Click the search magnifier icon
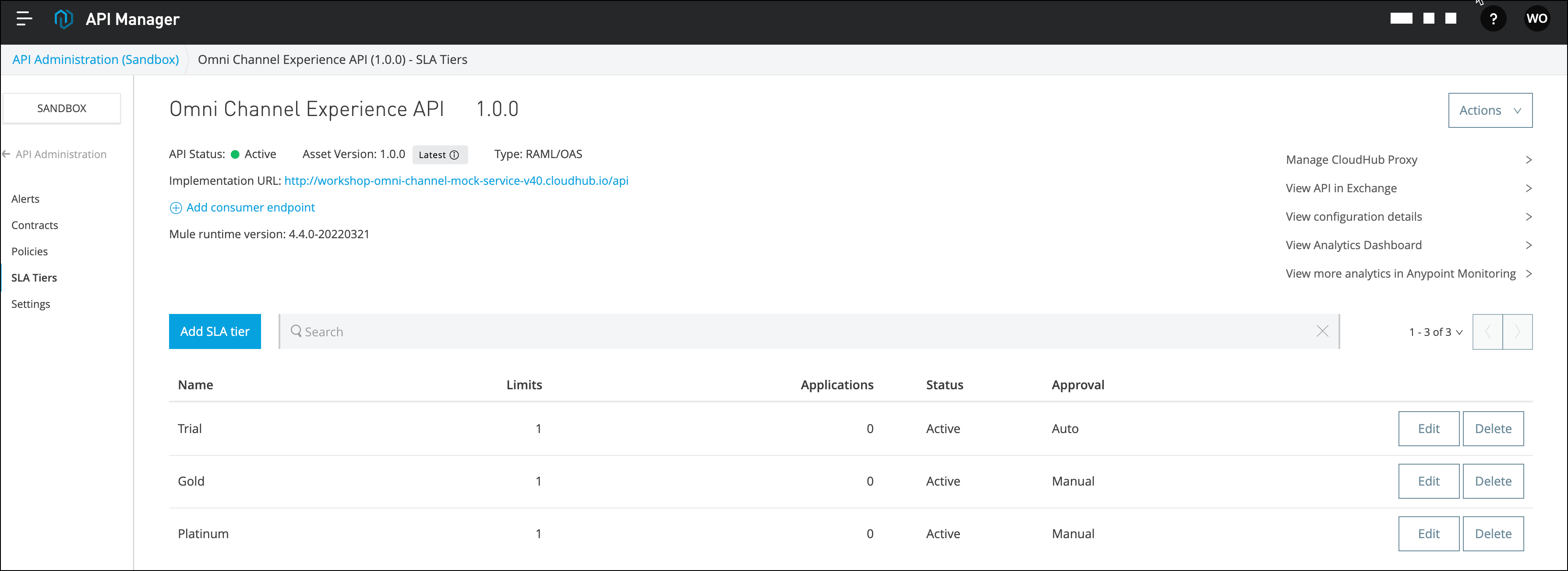1568x571 pixels. point(296,331)
